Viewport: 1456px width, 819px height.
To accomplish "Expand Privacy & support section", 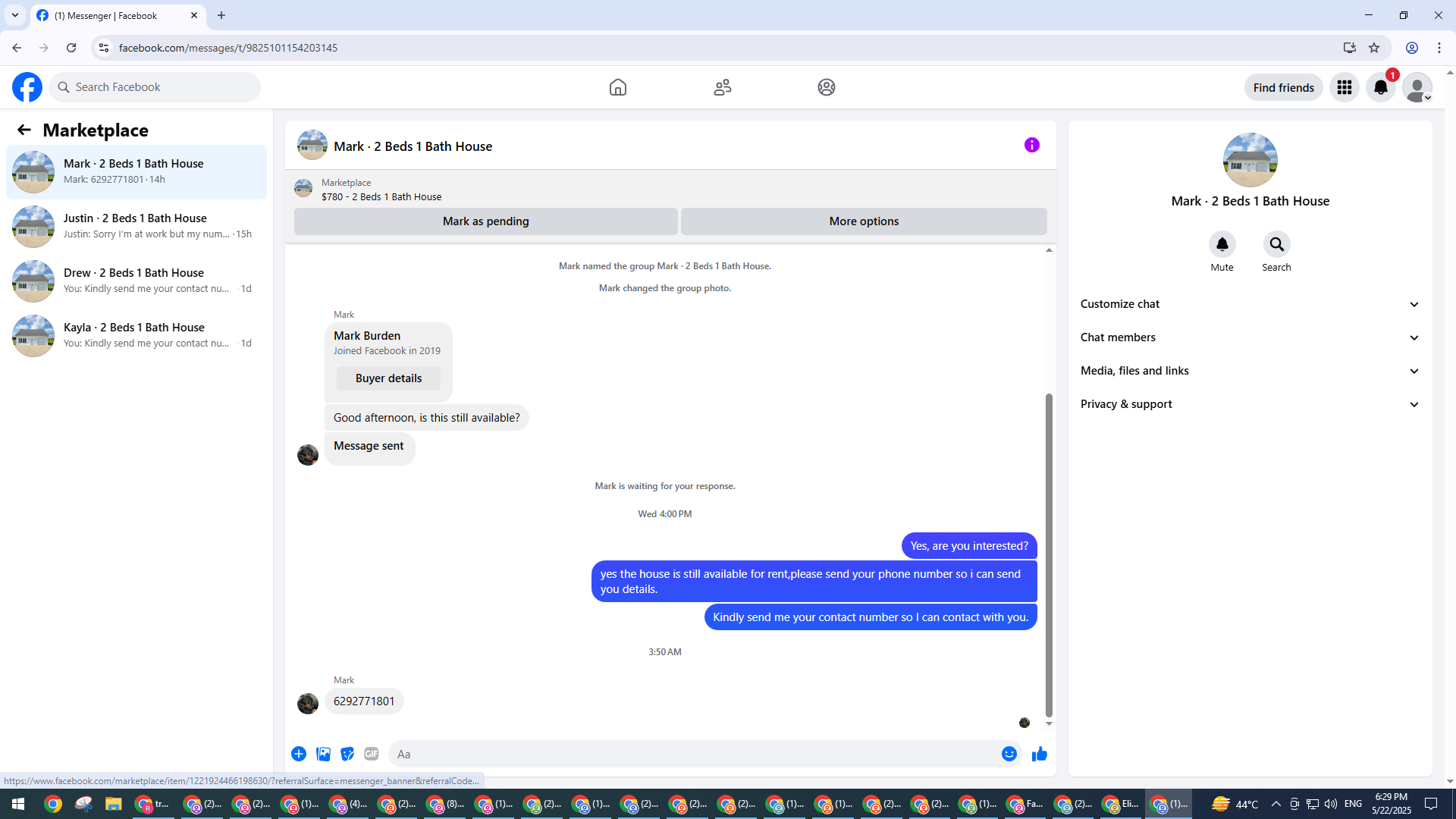I will click(1250, 404).
